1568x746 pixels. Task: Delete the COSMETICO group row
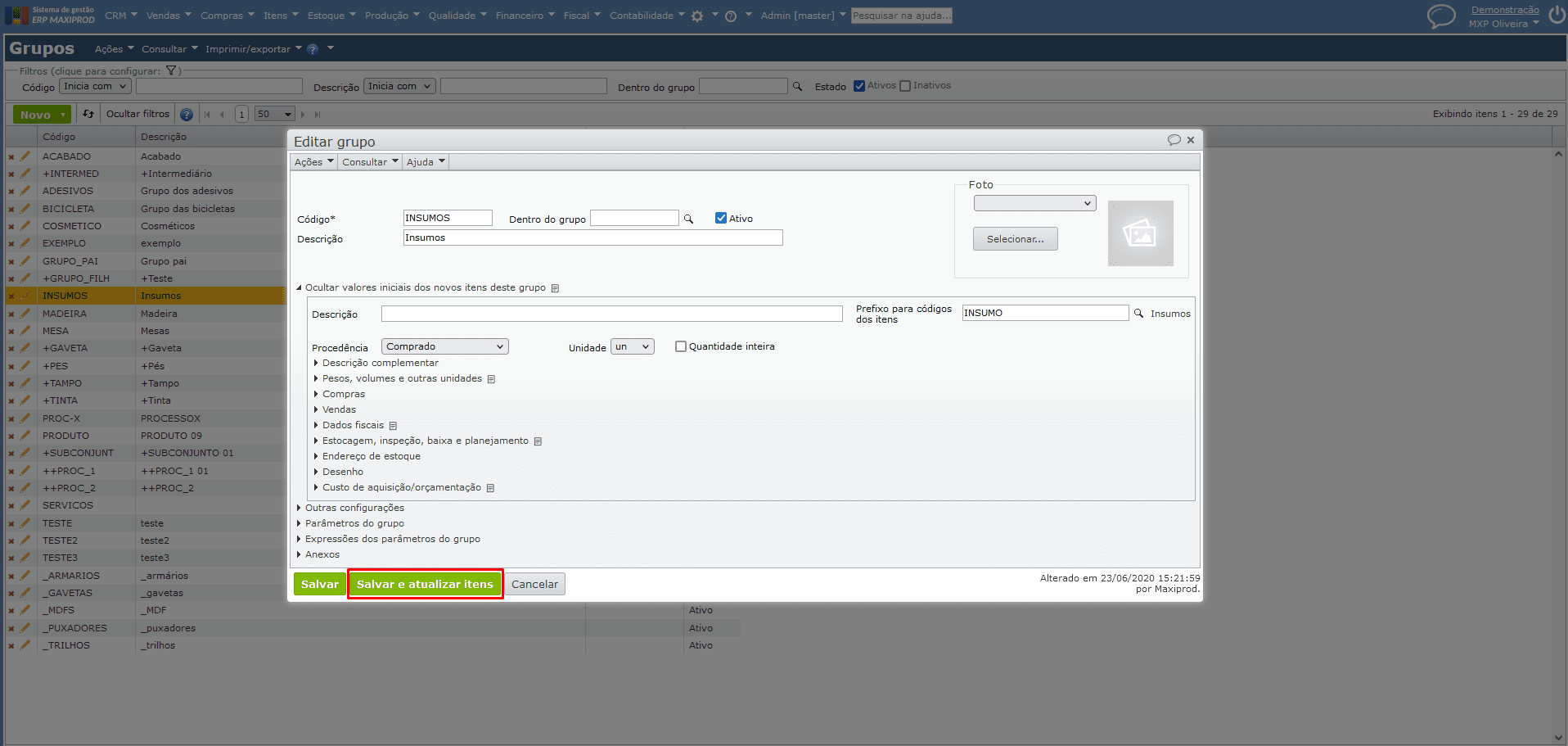click(x=11, y=226)
